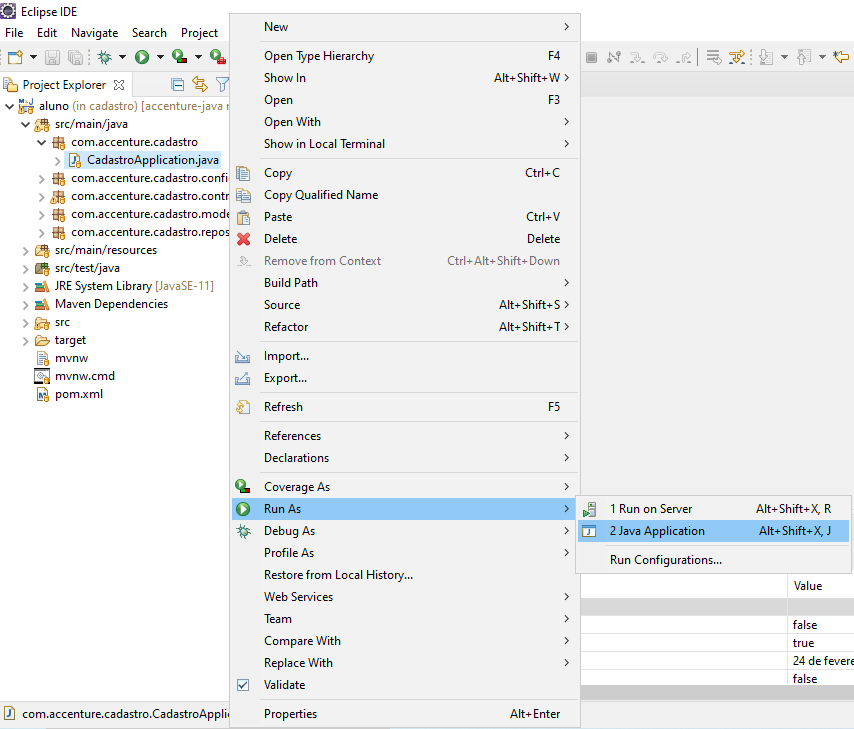Screen dimensions: 854x729
Task: Open the New wizard dropdown arrow
Action: 33,57
